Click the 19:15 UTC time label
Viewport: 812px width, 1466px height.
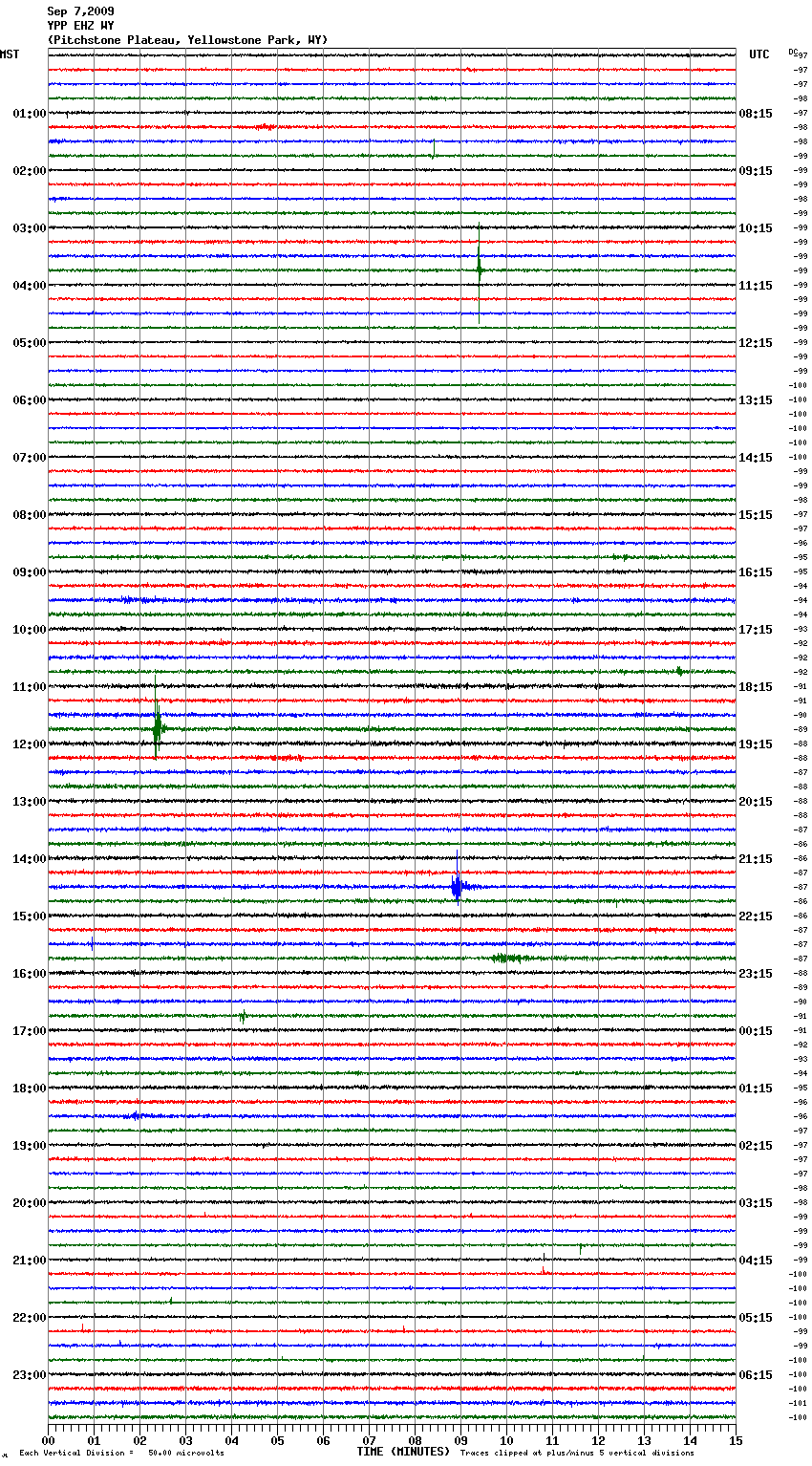click(756, 744)
